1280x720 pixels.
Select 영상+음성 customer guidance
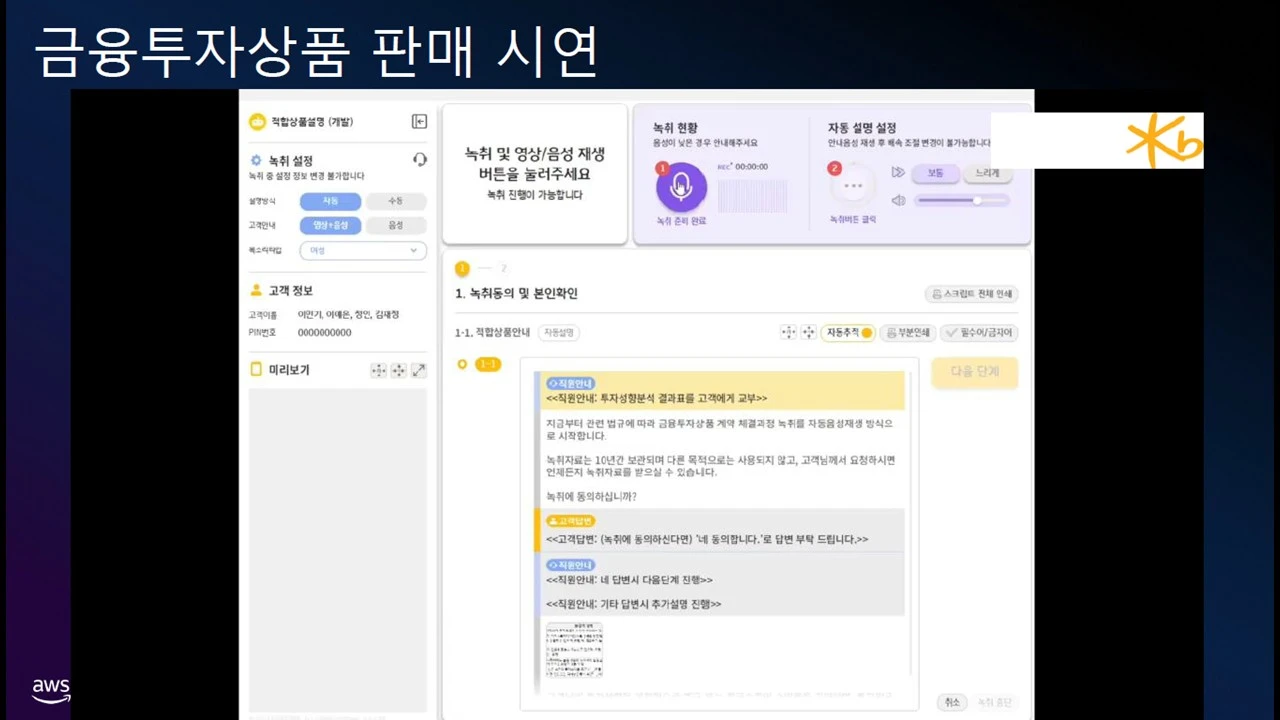(x=330, y=226)
